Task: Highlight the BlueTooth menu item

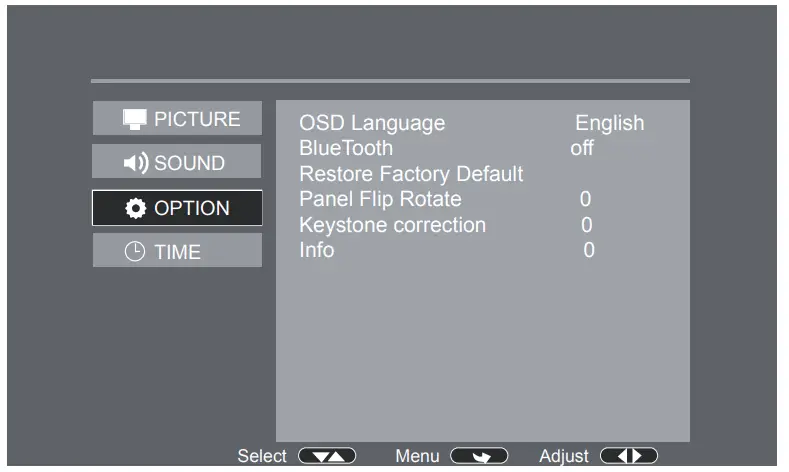Action: [x=346, y=148]
